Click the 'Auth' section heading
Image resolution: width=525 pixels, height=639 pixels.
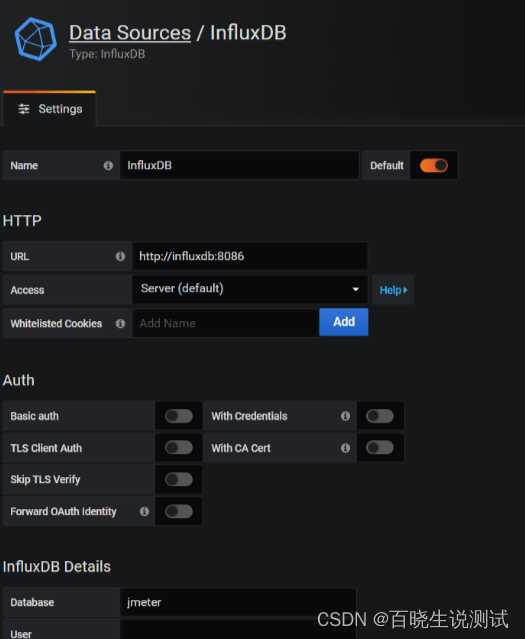click(x=18, y=380)
